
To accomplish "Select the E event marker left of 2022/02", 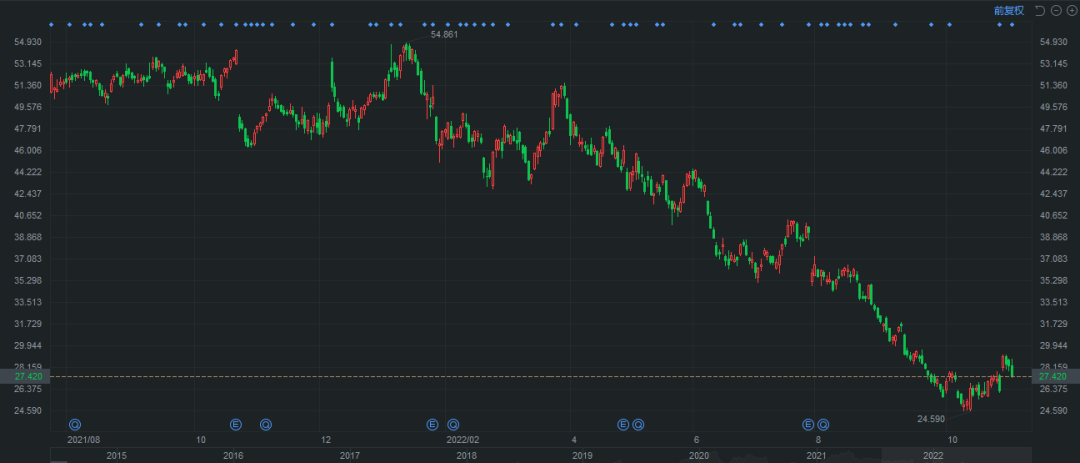I will pyautogui.click(x=433, y=424).
